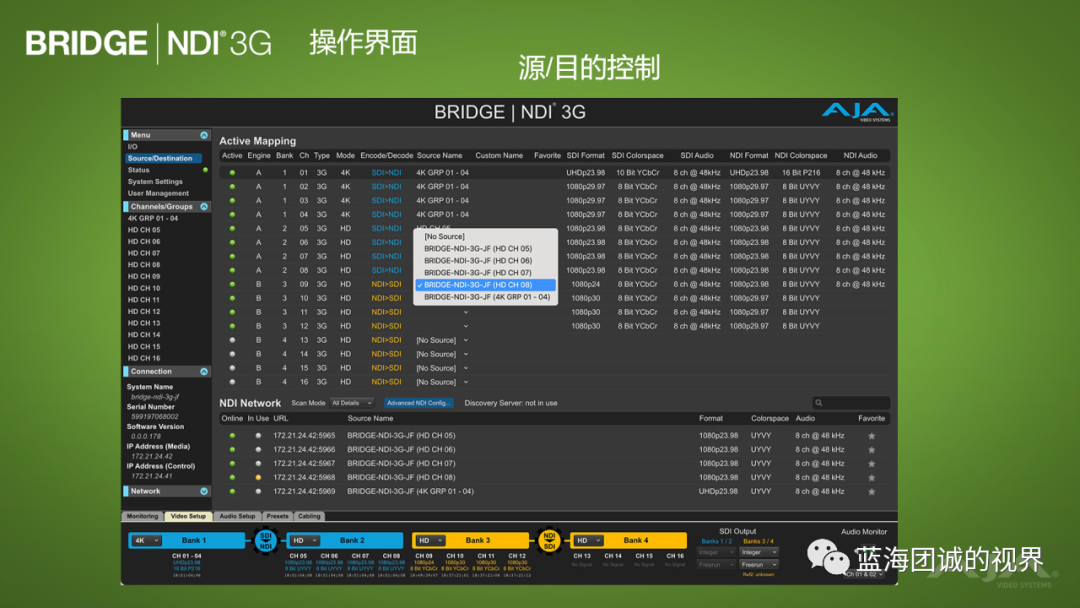Screen dimensions: 1080x608
Task: Open the I/O menu page
Action: 132,147
